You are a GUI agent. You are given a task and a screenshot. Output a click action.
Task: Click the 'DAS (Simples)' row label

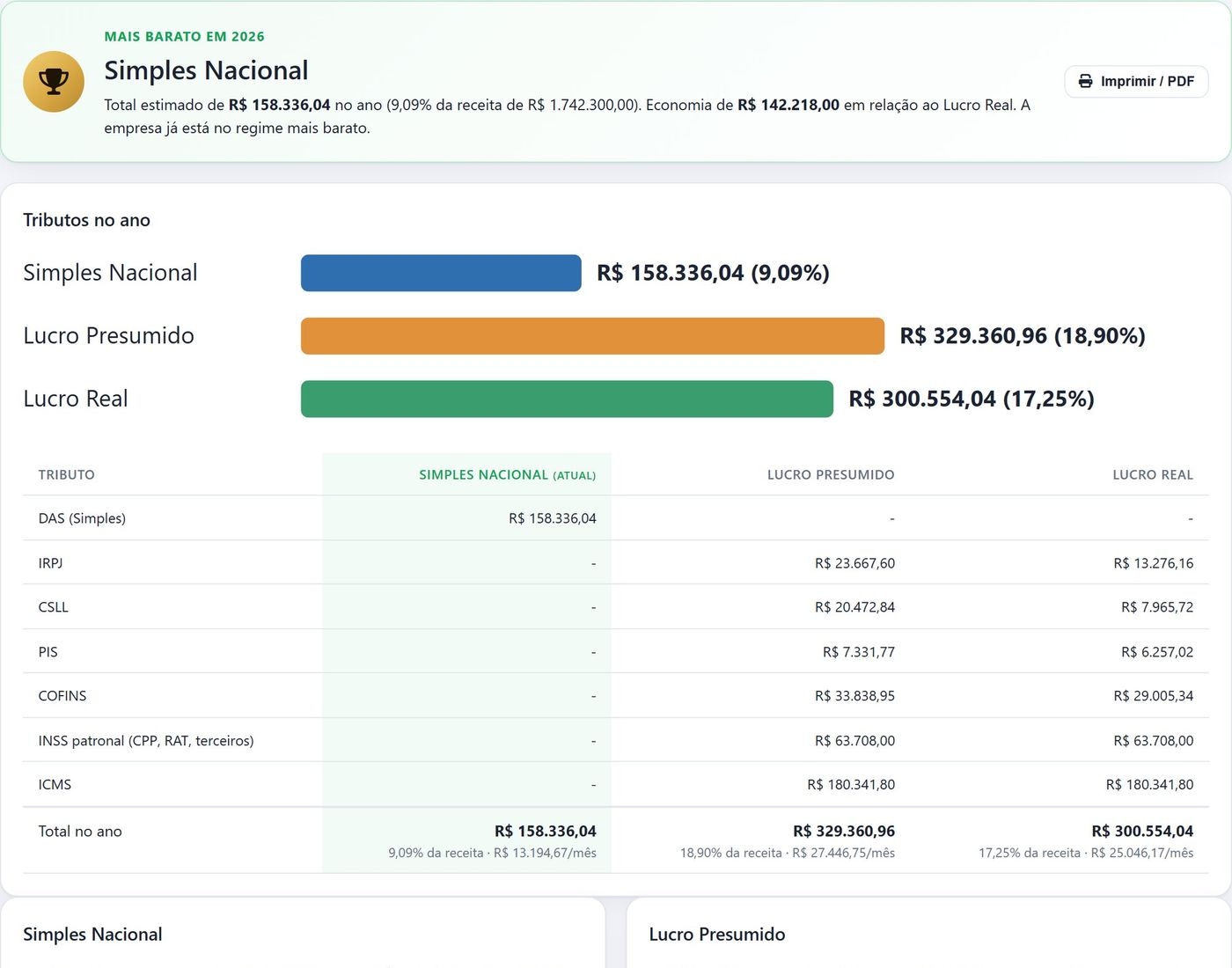click(82, 518)
